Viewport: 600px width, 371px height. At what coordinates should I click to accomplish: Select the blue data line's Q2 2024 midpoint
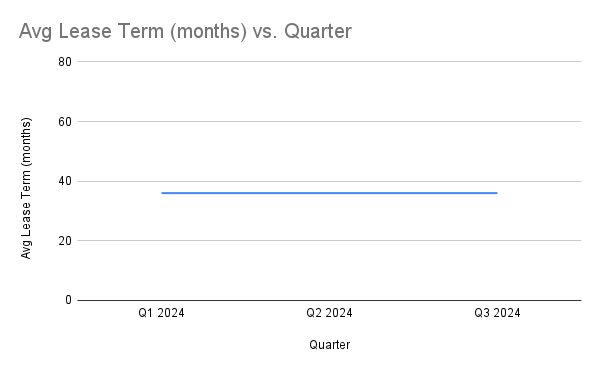point(329,193)
